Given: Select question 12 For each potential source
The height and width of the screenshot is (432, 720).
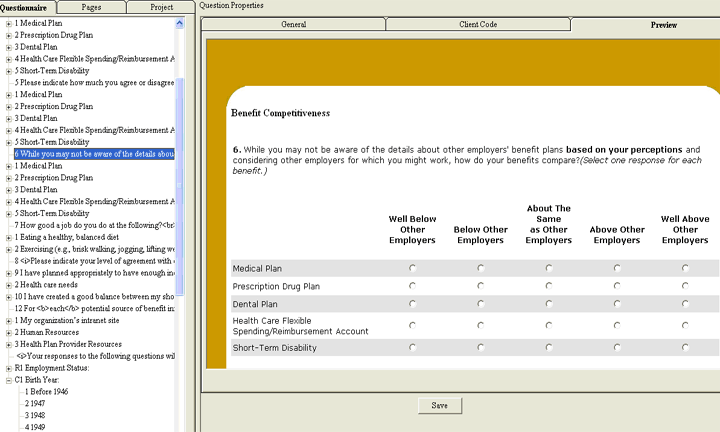Looking at the screenshot, I should [94, 309].
